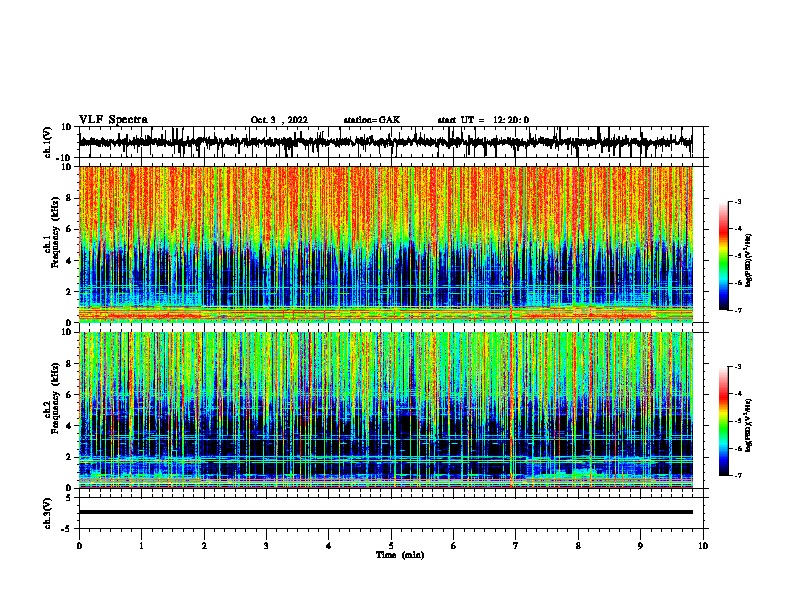Viewport: 792px width, 612px height.
Task: Click the -7 label on ch.1 color bar
Action: [x=737, y=310]
